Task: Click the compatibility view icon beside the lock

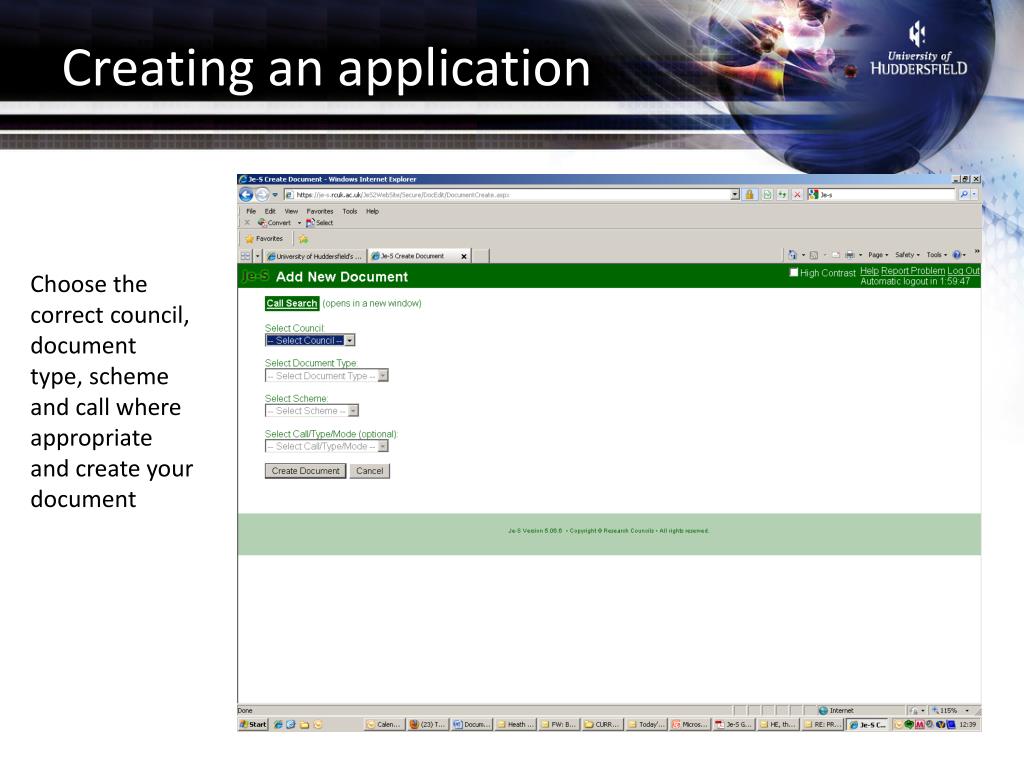Action: pyautogui.click(x=767, y=195)
